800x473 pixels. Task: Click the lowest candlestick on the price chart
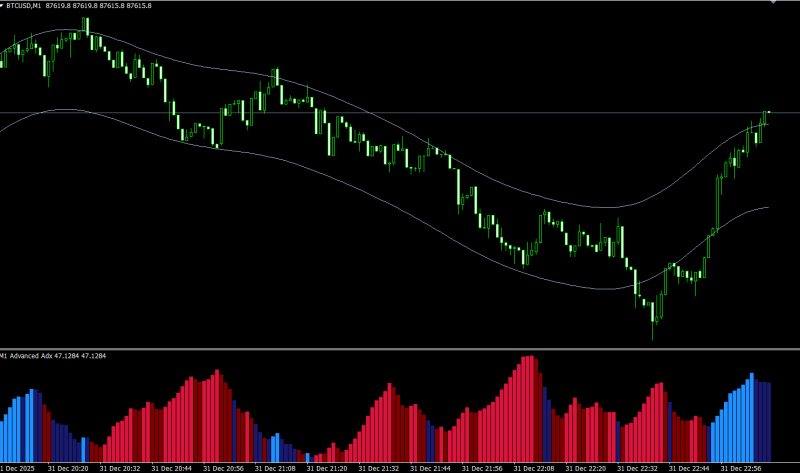click(653, 321)
